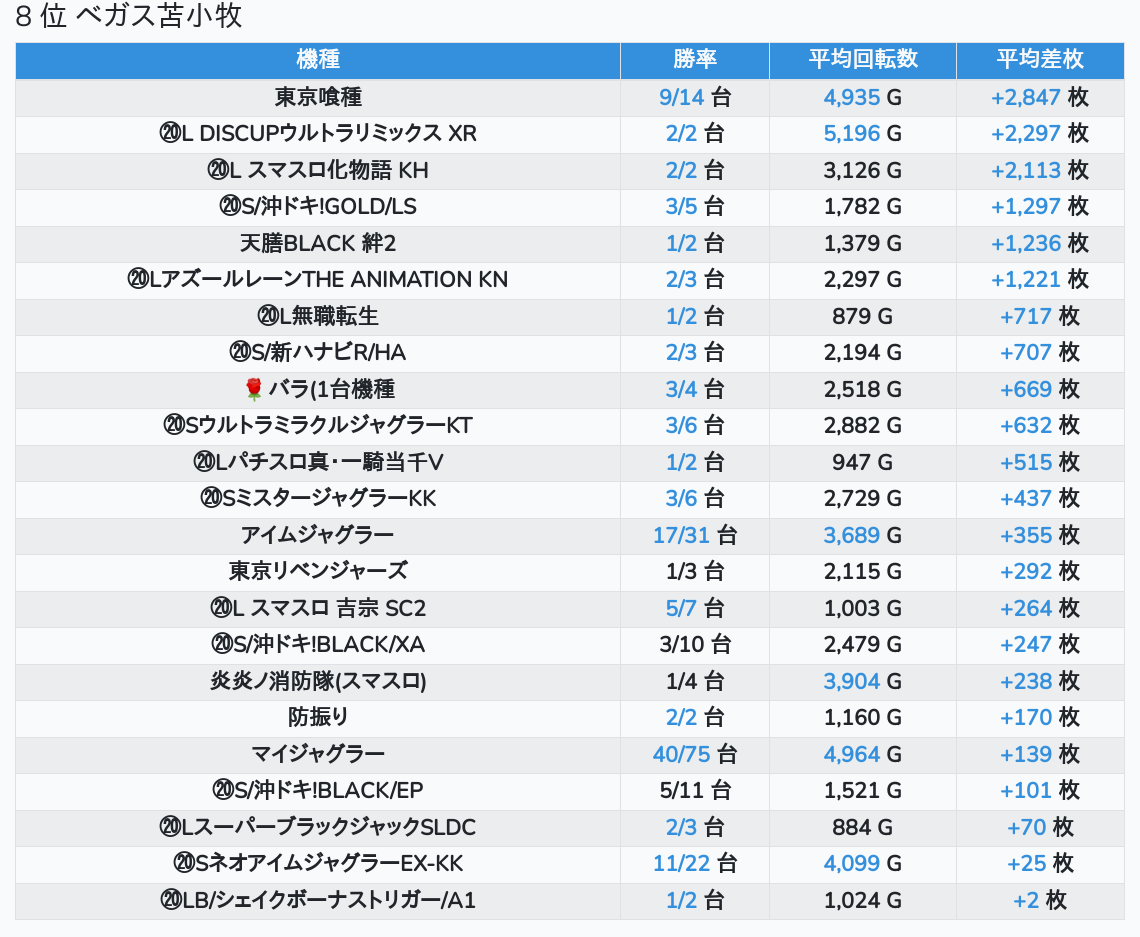The height and width of the screenshot is (937, 1140).
Task: Click the ⑳ symbol before L無職転生
Action: tap(267, 316)
